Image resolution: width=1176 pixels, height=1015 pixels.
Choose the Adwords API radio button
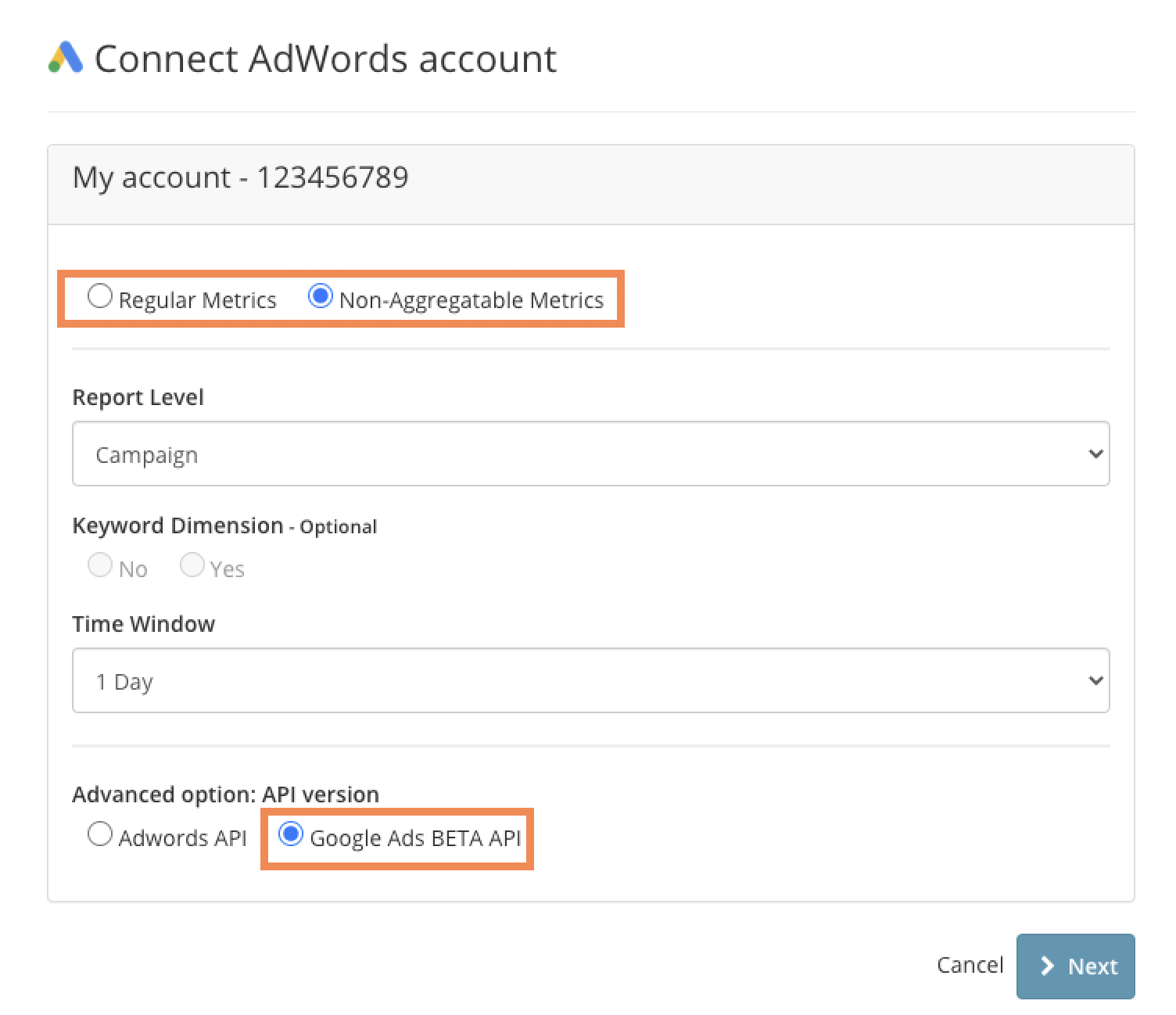(x=100, y=834)
